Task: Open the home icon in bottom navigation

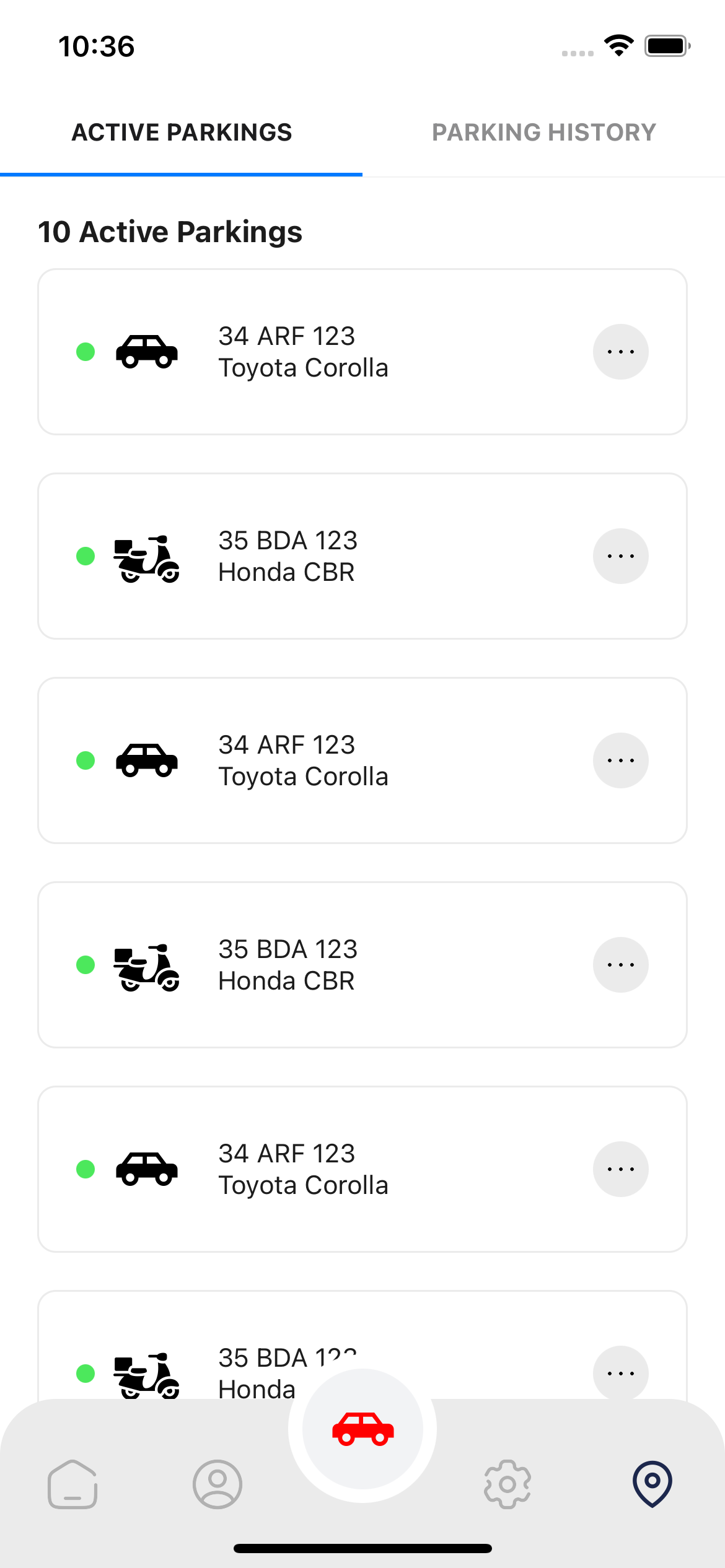Action: [72, 1484]
